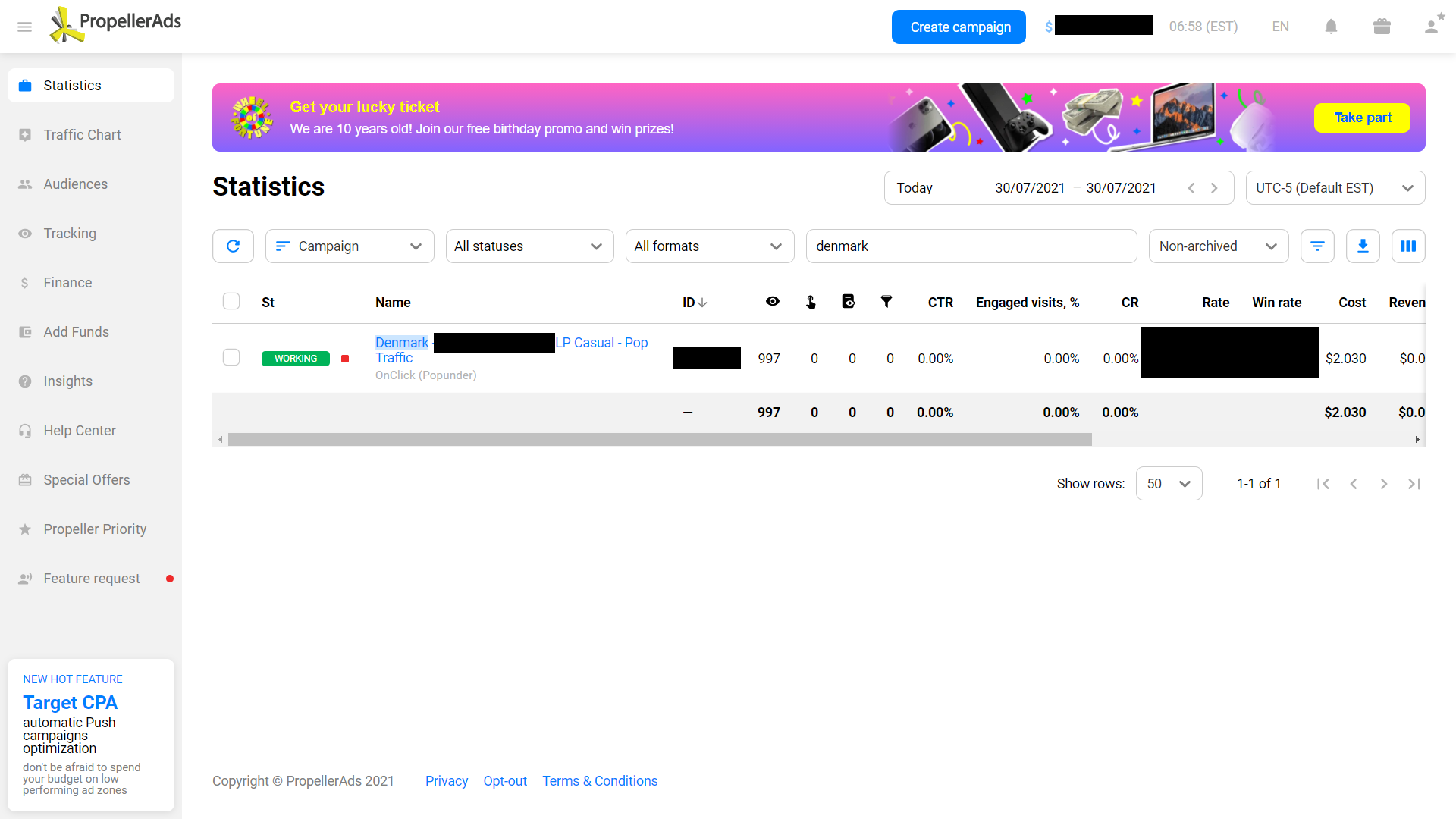Click the denmark search field
The height and width of the screenshot is (819, 1456).
point(971,246)
